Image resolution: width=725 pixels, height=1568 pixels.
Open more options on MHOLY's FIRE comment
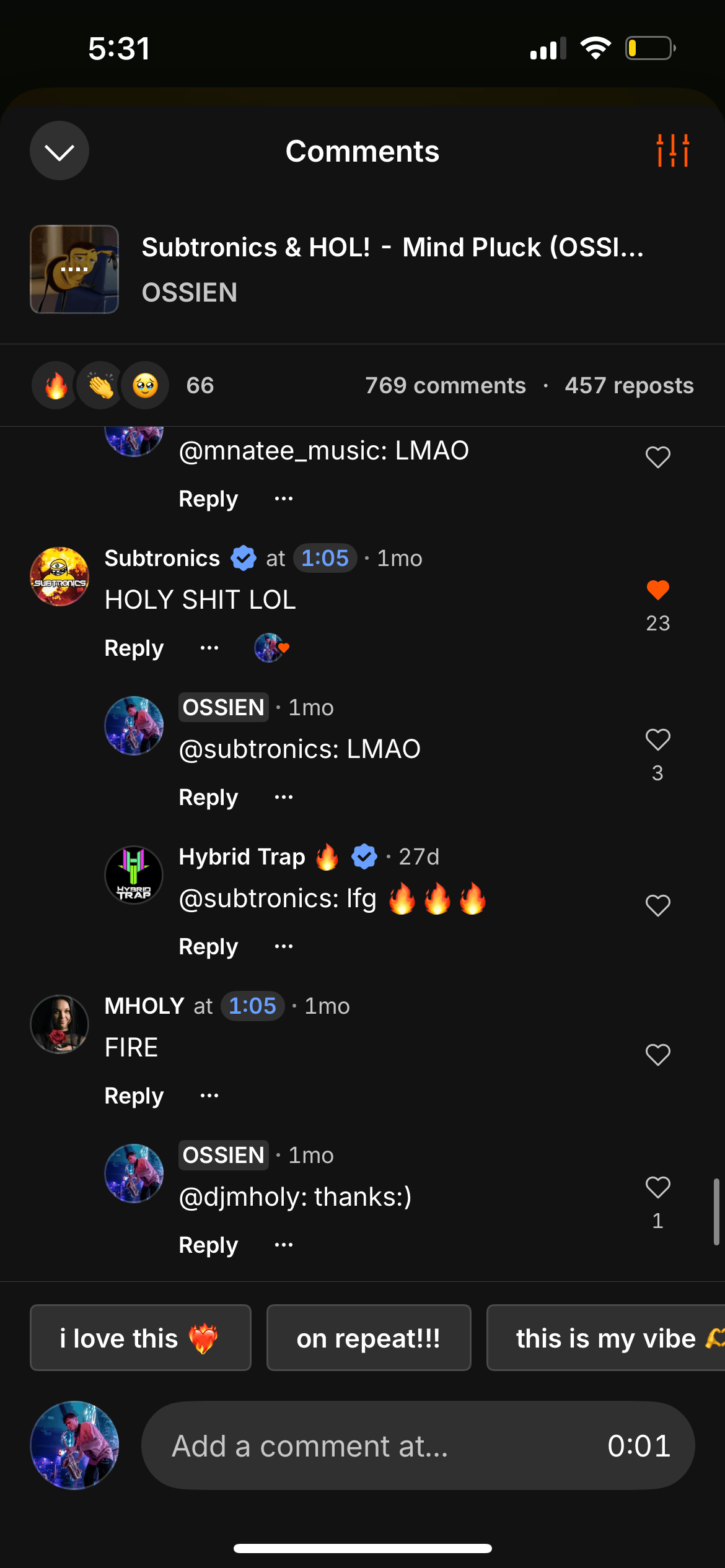click(209, 1095)
